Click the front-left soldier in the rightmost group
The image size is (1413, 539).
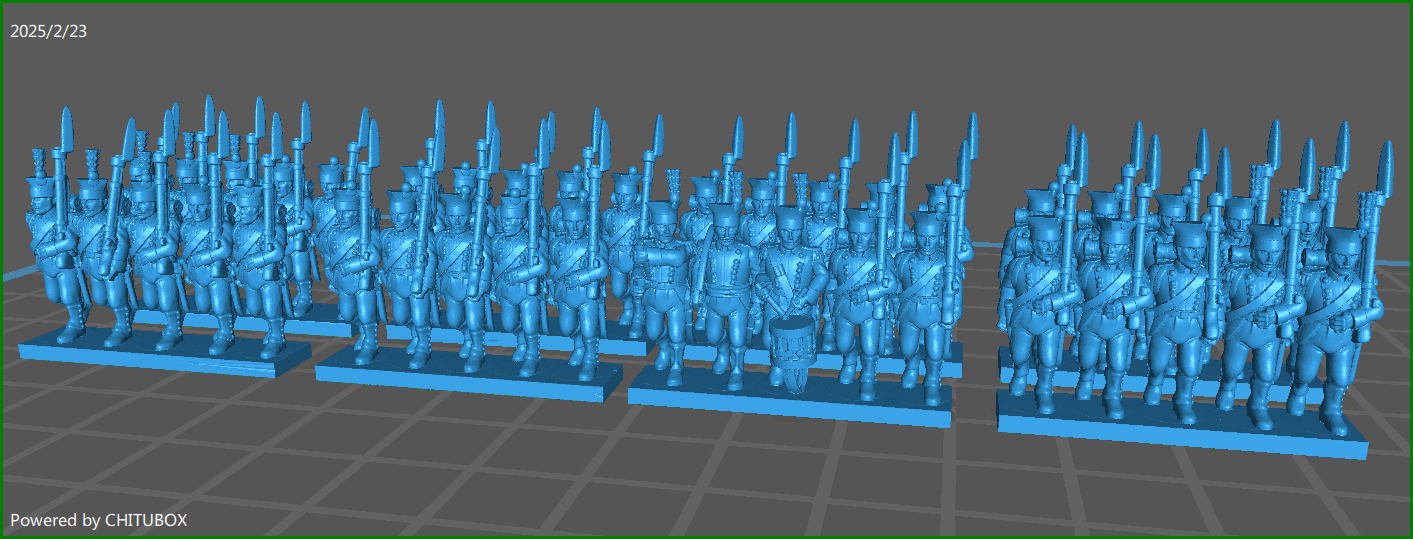(1030, 300)
